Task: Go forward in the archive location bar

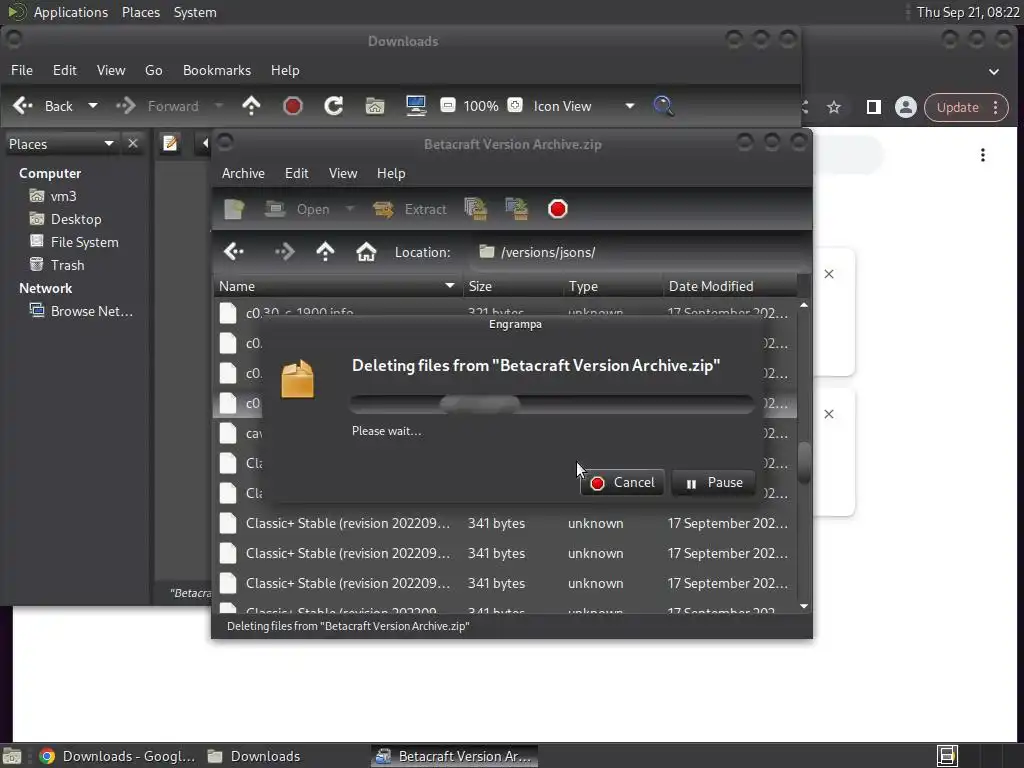Action: [285, 251]
